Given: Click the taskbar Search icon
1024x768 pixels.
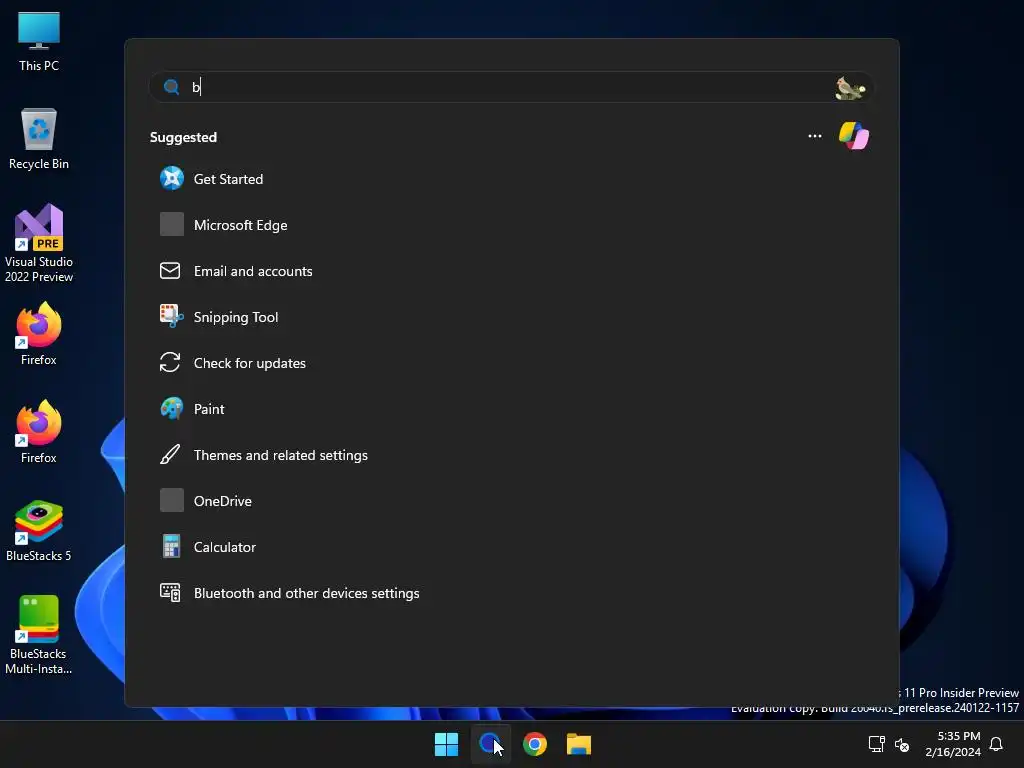Looking at the screenshot, I should pyautogui.click(x=490, y=744).
